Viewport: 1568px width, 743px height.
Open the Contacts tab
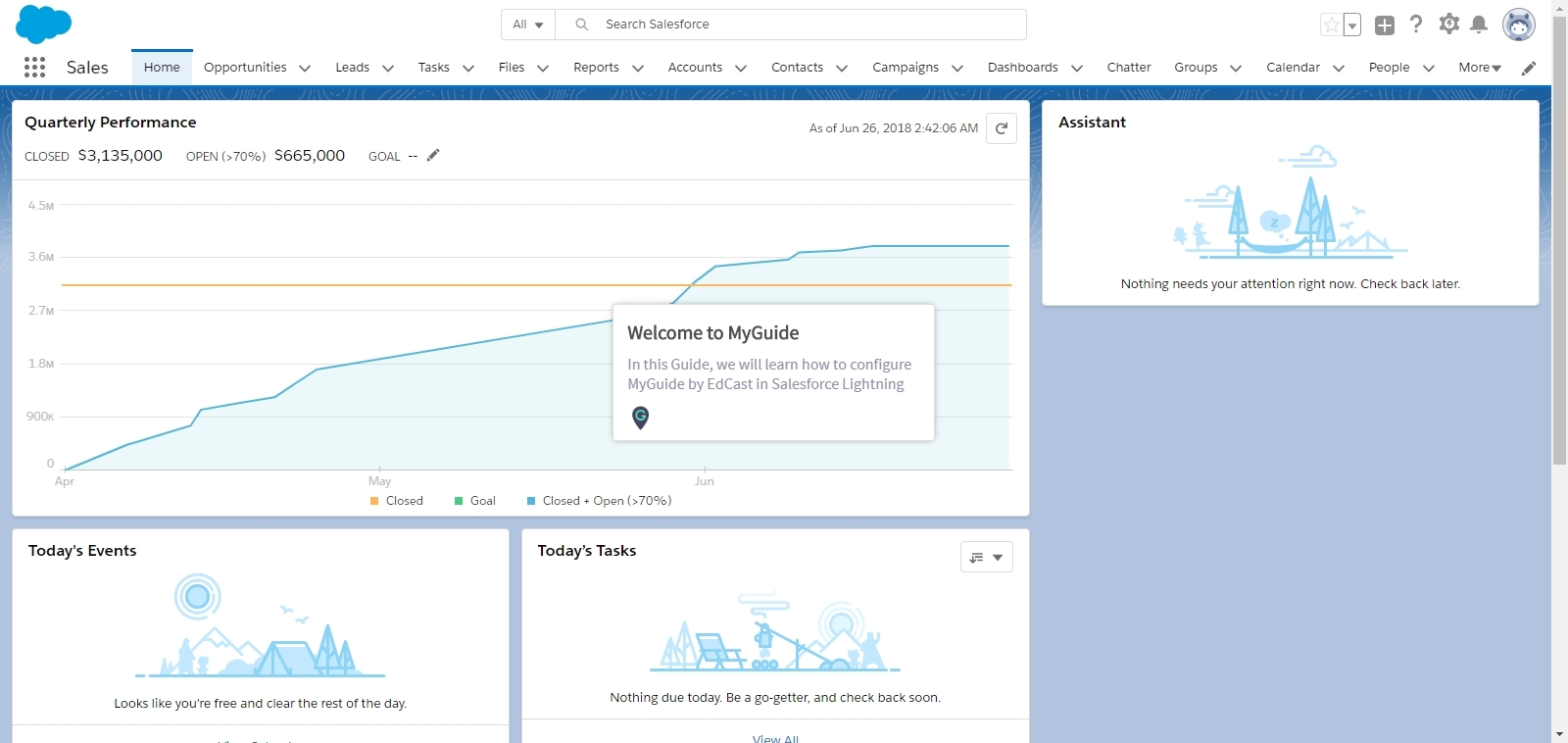(797, 68)
